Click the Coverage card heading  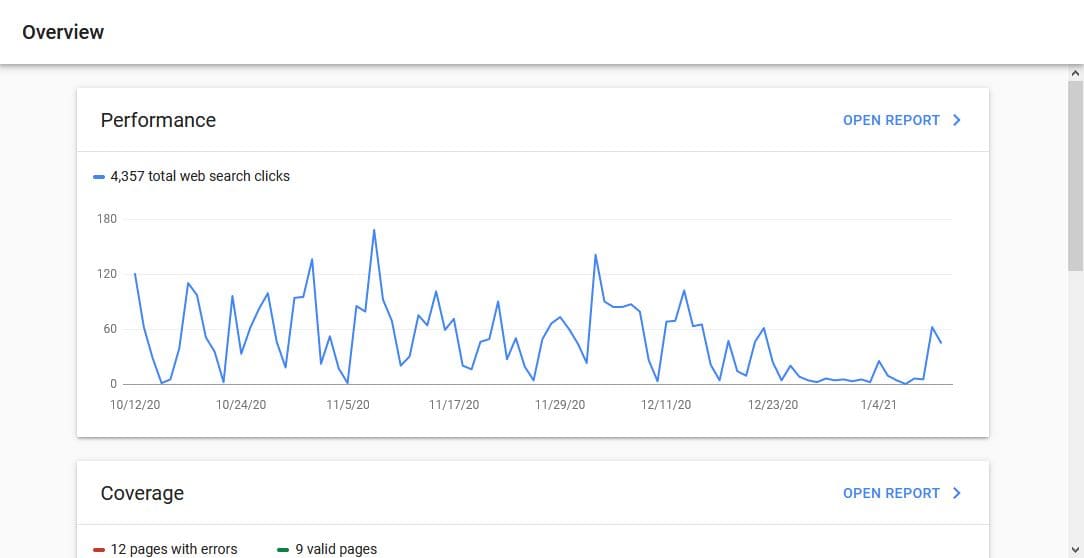[142, 493]
